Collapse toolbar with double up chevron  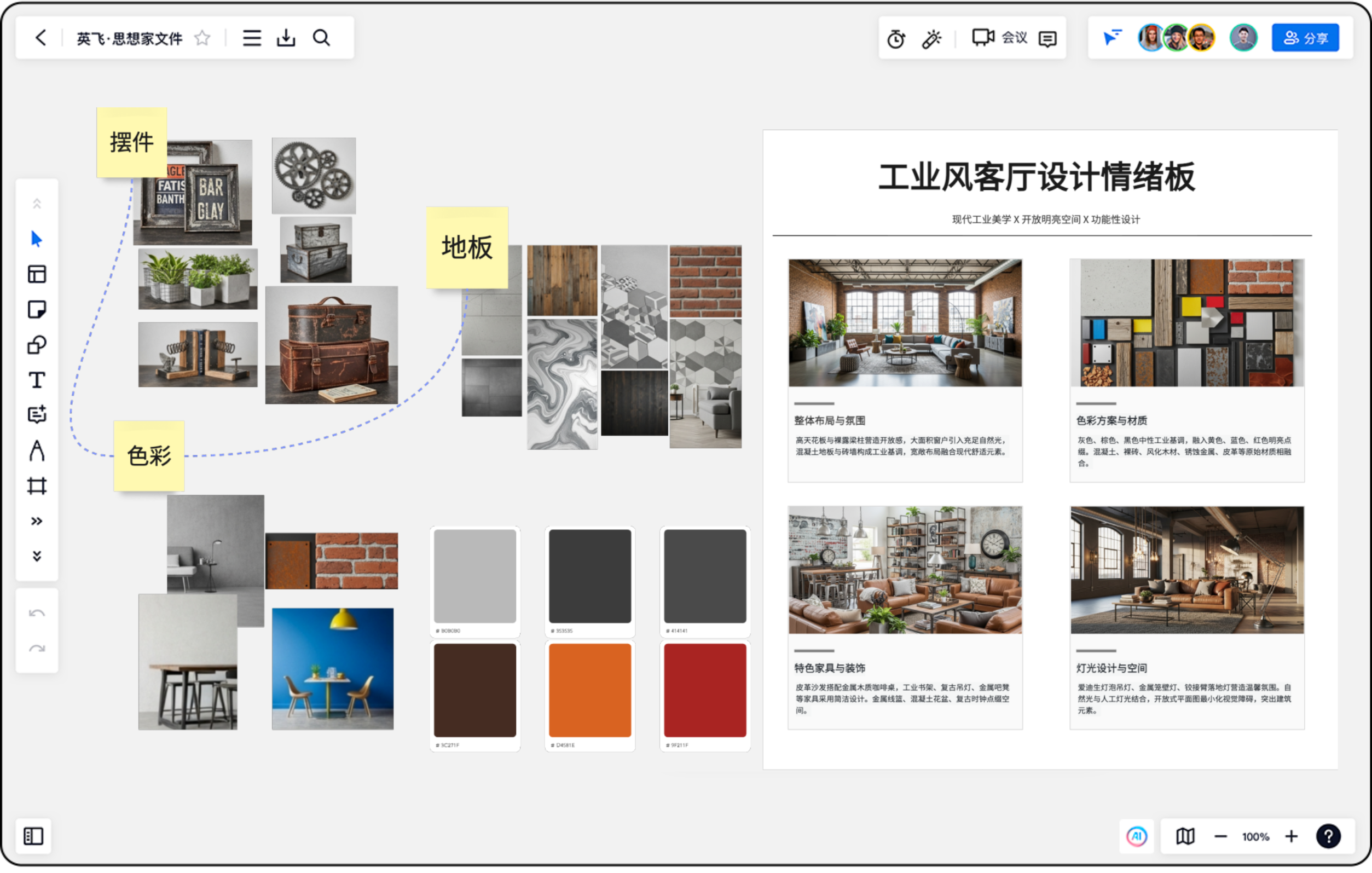(x=37, y=204)
